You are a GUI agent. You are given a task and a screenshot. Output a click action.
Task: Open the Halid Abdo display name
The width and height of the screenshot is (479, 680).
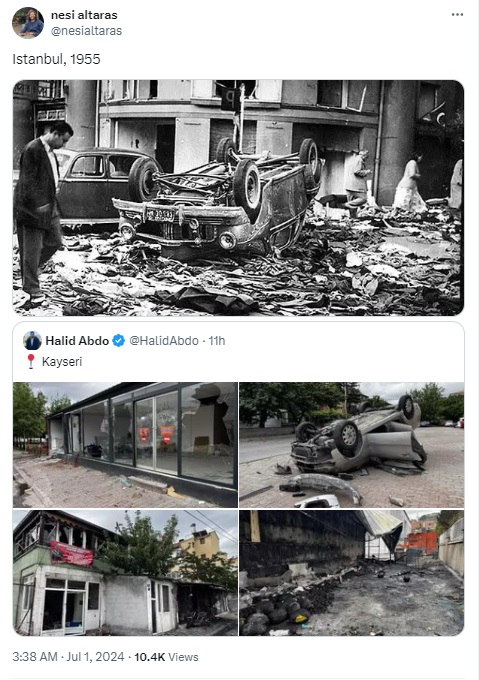click(77, 340)
